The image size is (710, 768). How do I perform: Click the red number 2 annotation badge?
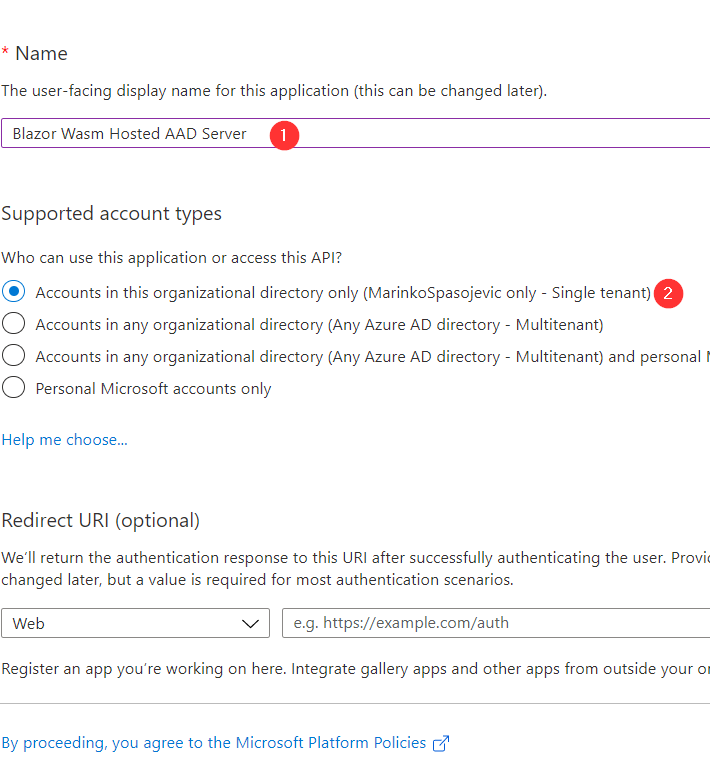(667, 293)
